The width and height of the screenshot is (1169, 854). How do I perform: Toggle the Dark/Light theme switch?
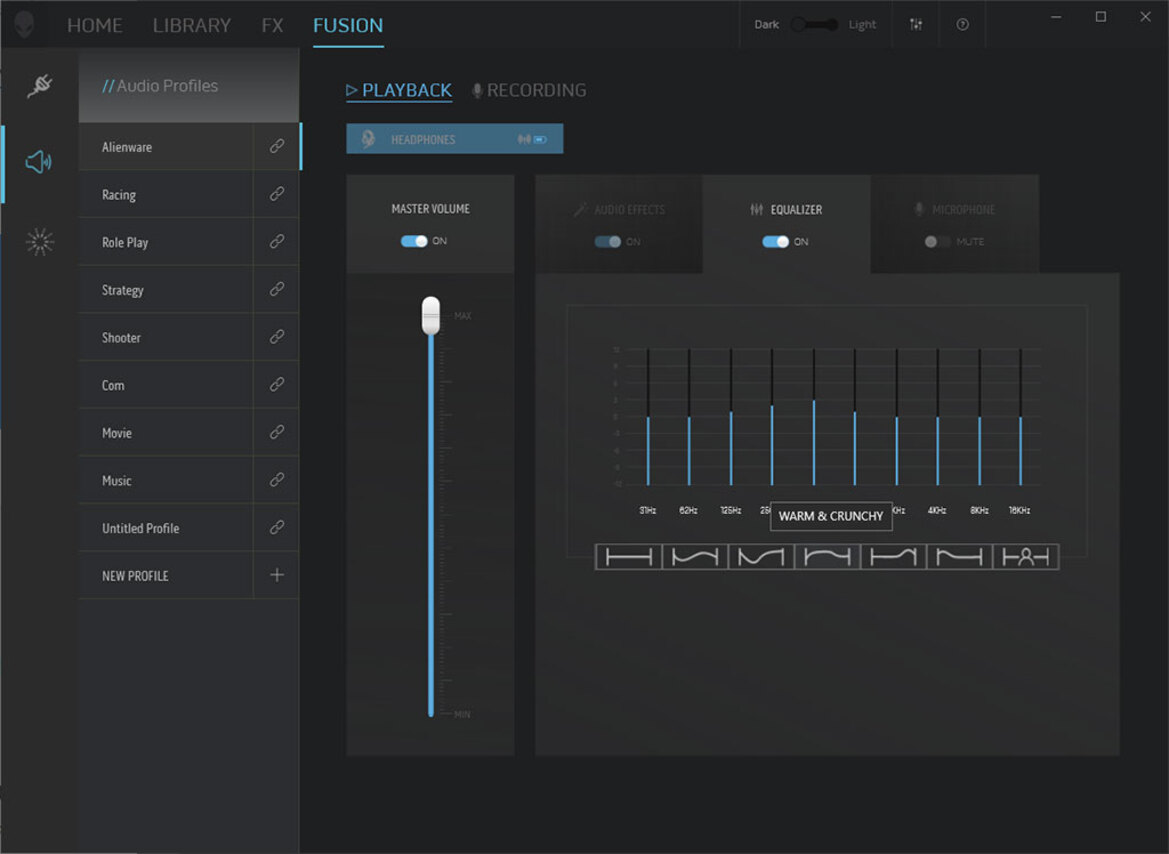pyautogui.click(x=814, y=25)
